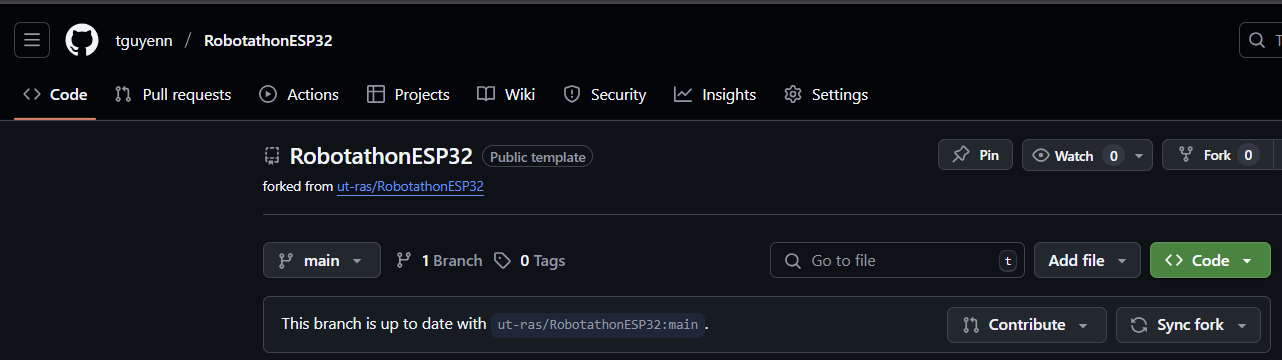
Task: Click the Public template badge
Action: coord(537,157)
